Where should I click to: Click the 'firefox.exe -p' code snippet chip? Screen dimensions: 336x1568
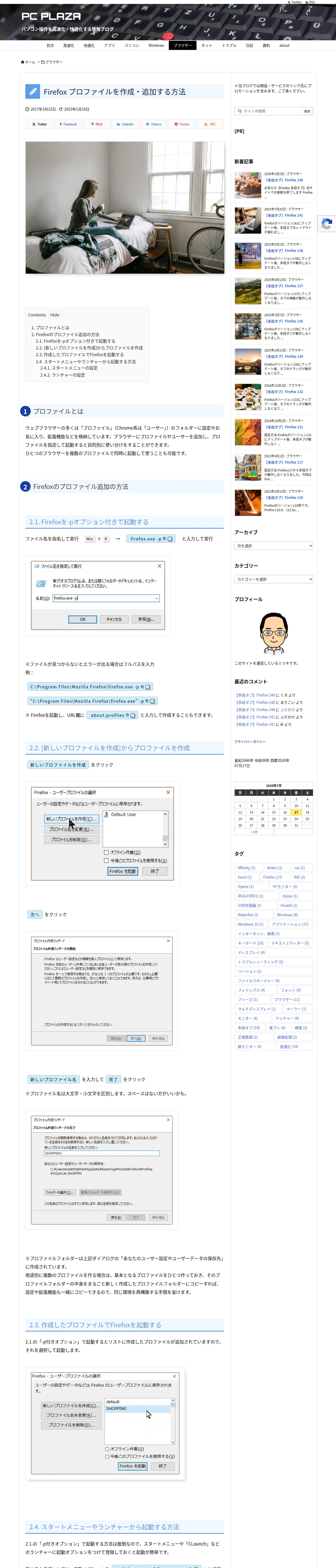tap(151, 539)
